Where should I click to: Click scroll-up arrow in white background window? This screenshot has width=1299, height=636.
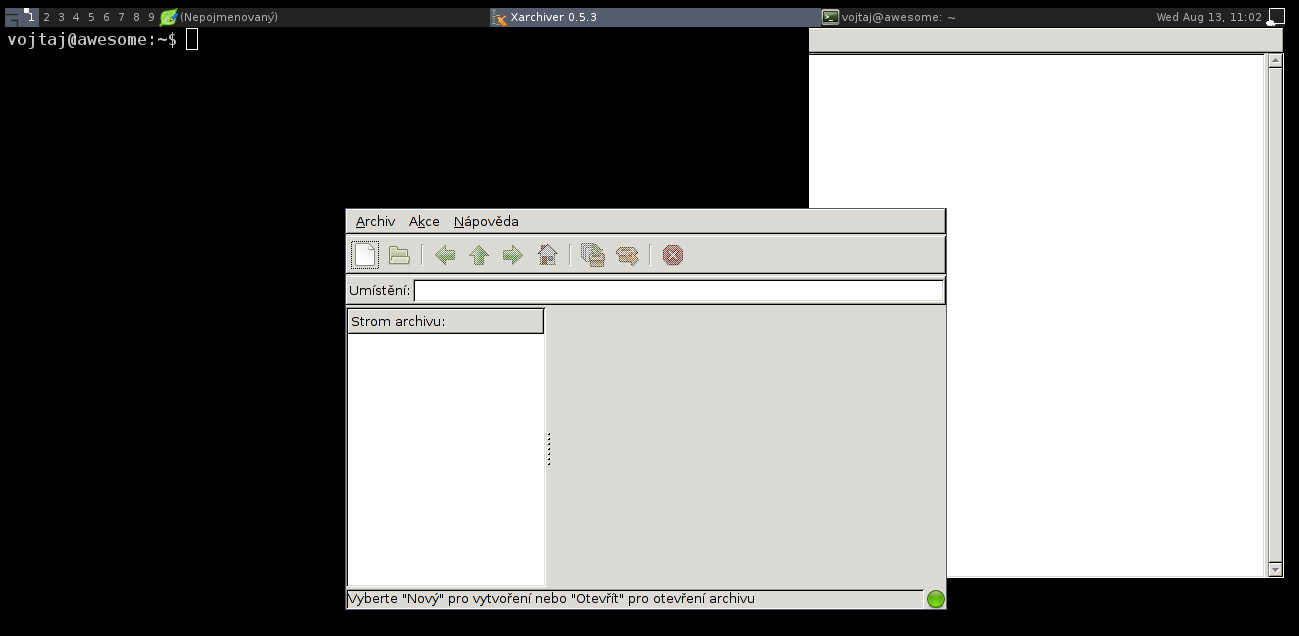(1275, 61)
